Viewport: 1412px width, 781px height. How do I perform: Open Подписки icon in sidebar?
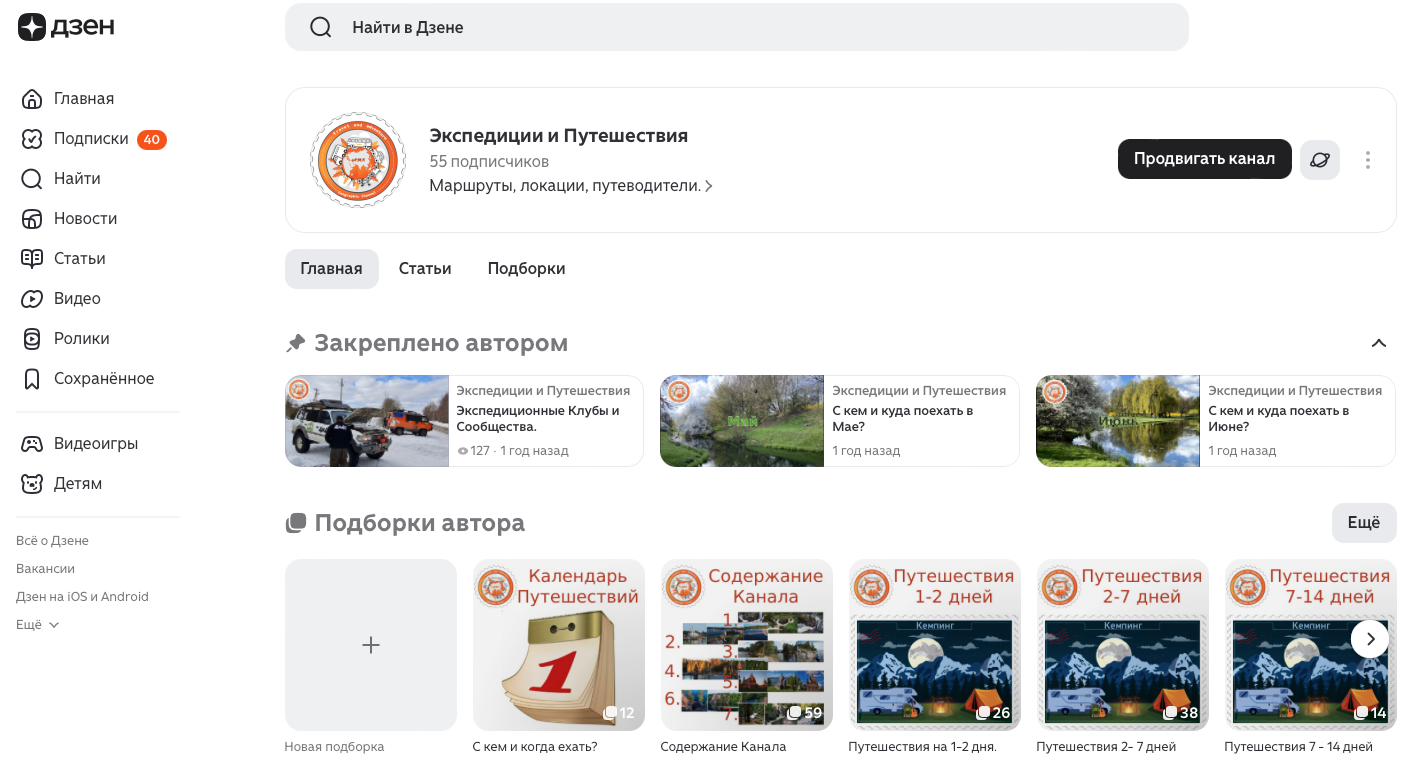(x=32, y=138)
